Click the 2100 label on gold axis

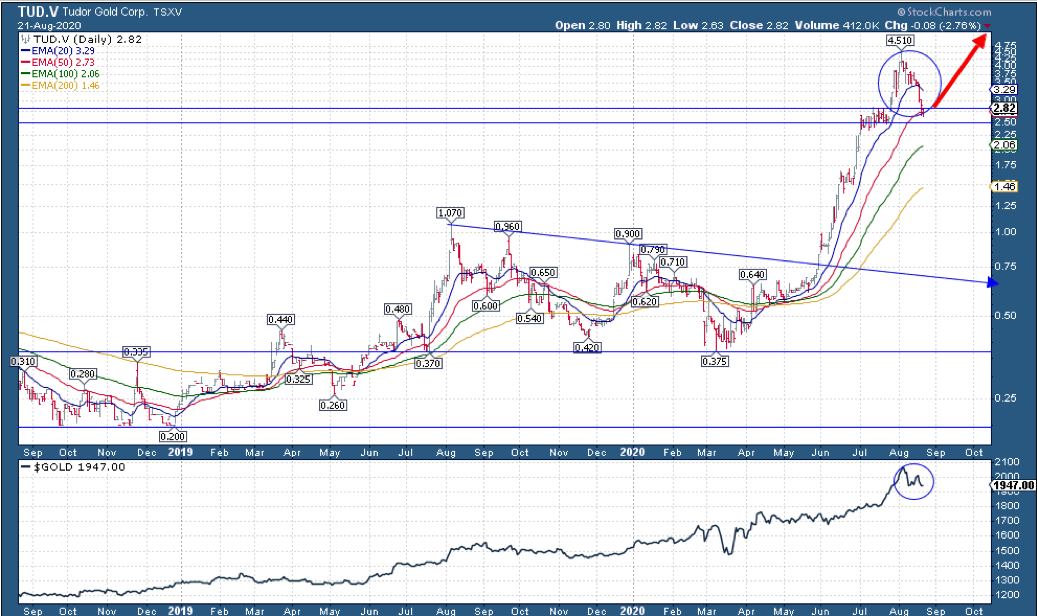pyautogui.click(x=1006, y=461)
